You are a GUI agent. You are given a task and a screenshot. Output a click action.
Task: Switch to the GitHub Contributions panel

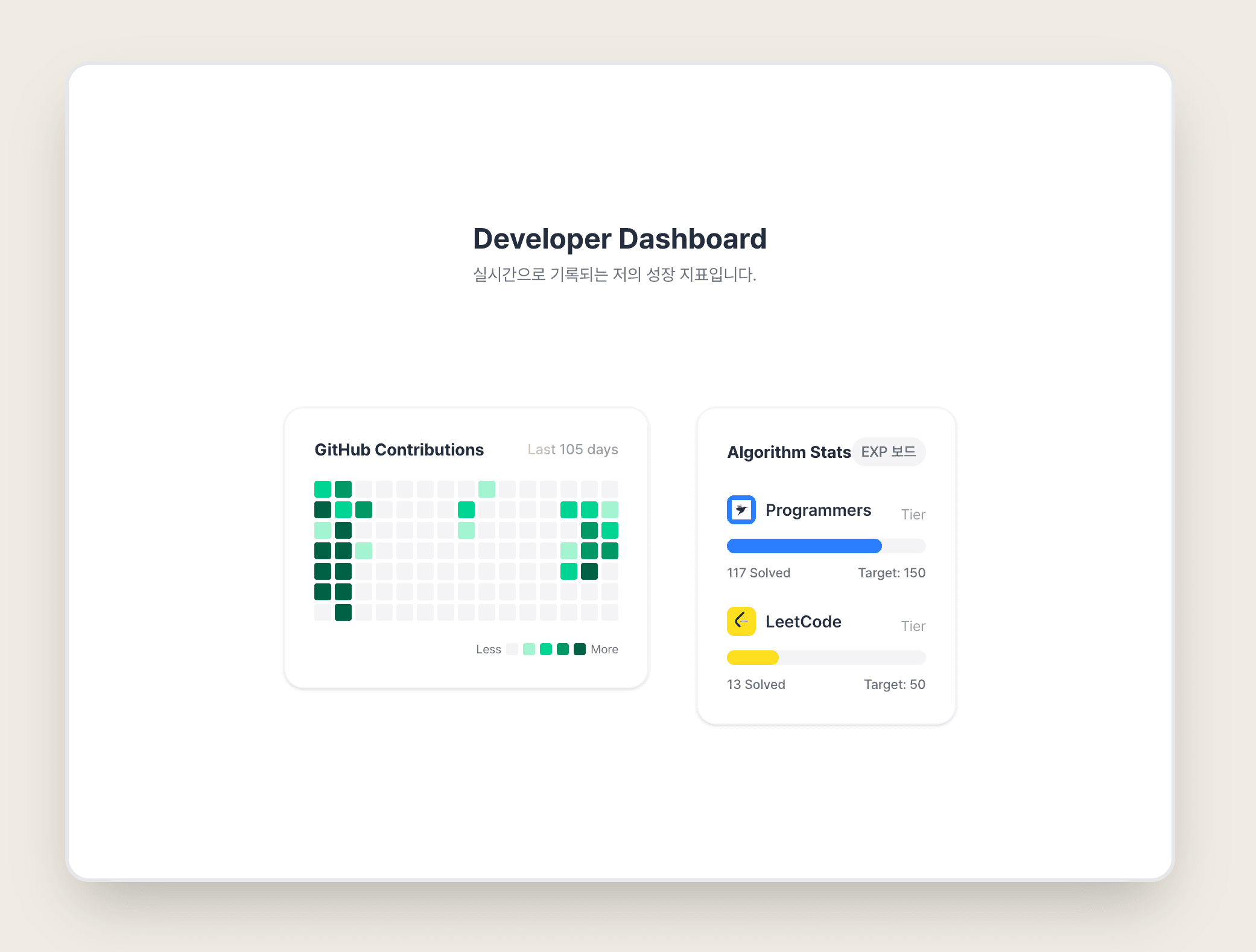pos(399,449)
